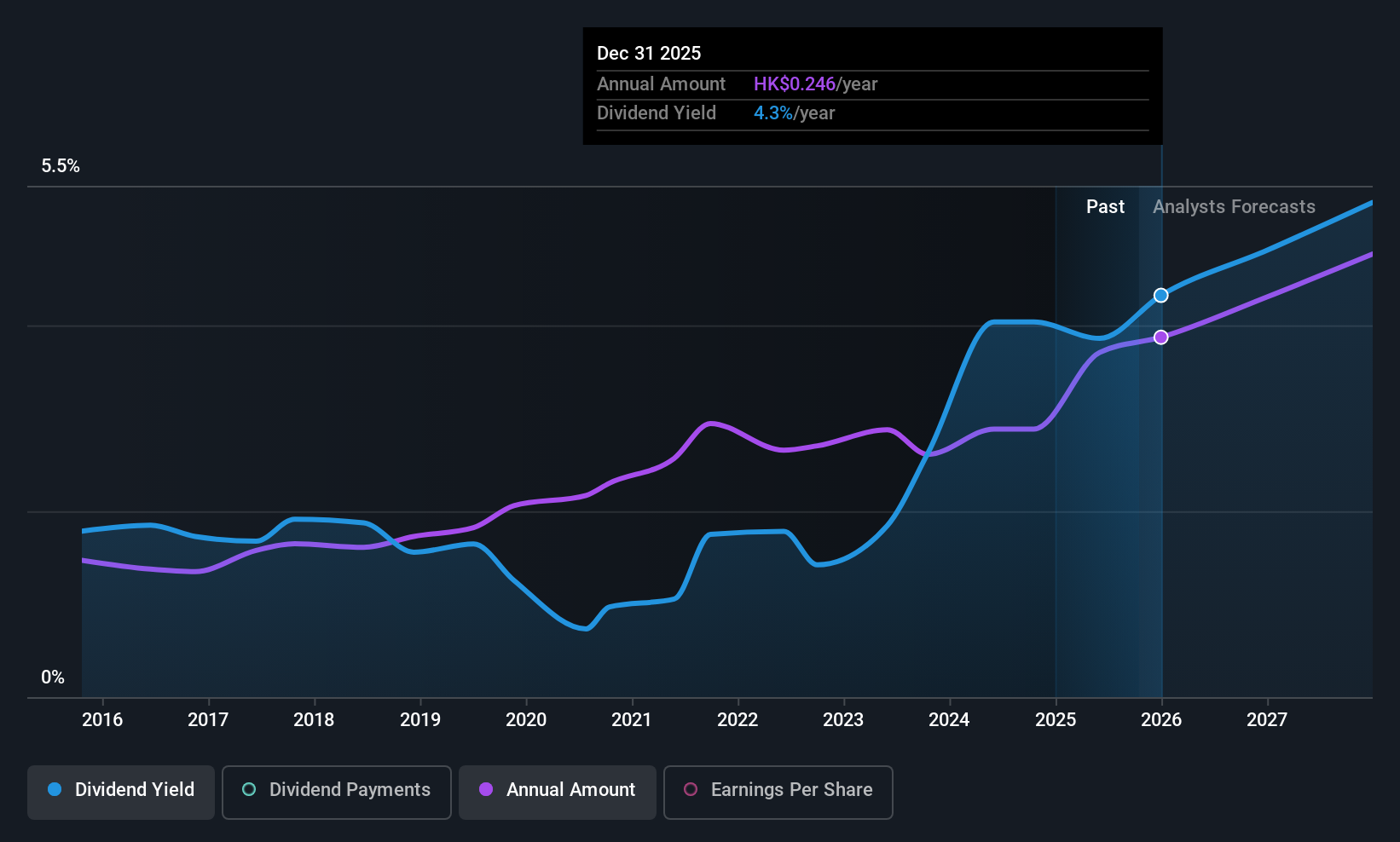The image size is (1400, 842).
Task: Click the purple annual amount data point marker
Action: pos(1160,337)
